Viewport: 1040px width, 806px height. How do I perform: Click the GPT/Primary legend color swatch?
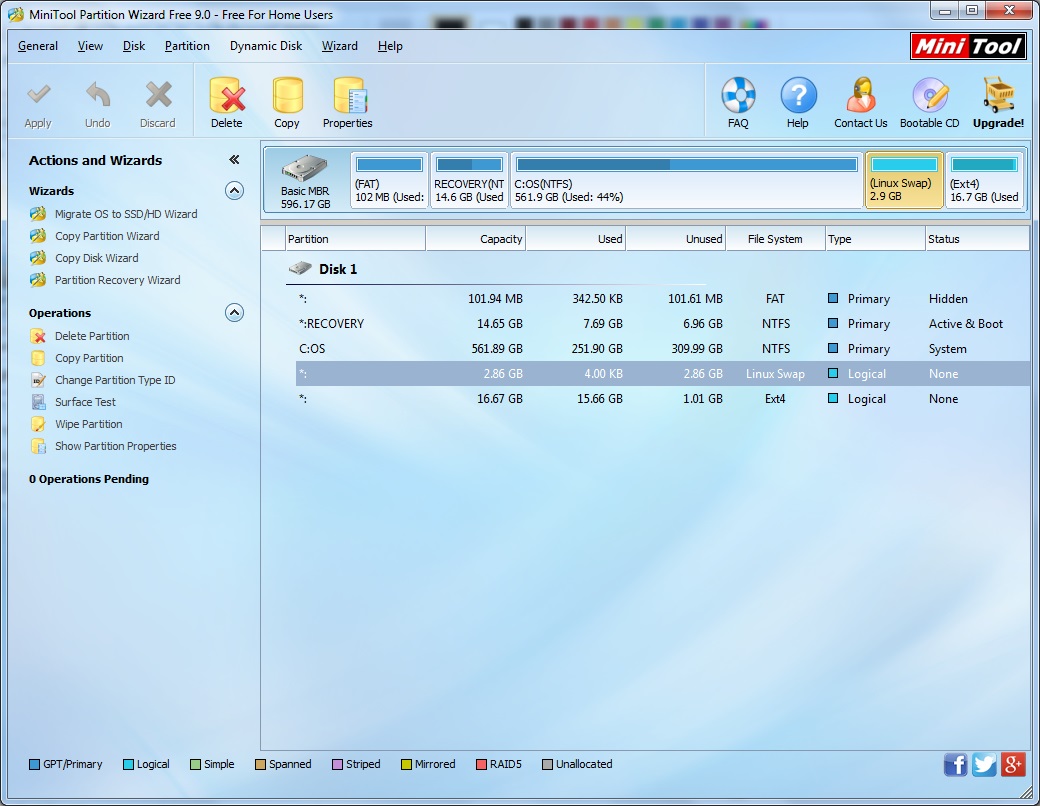(34, 764)
